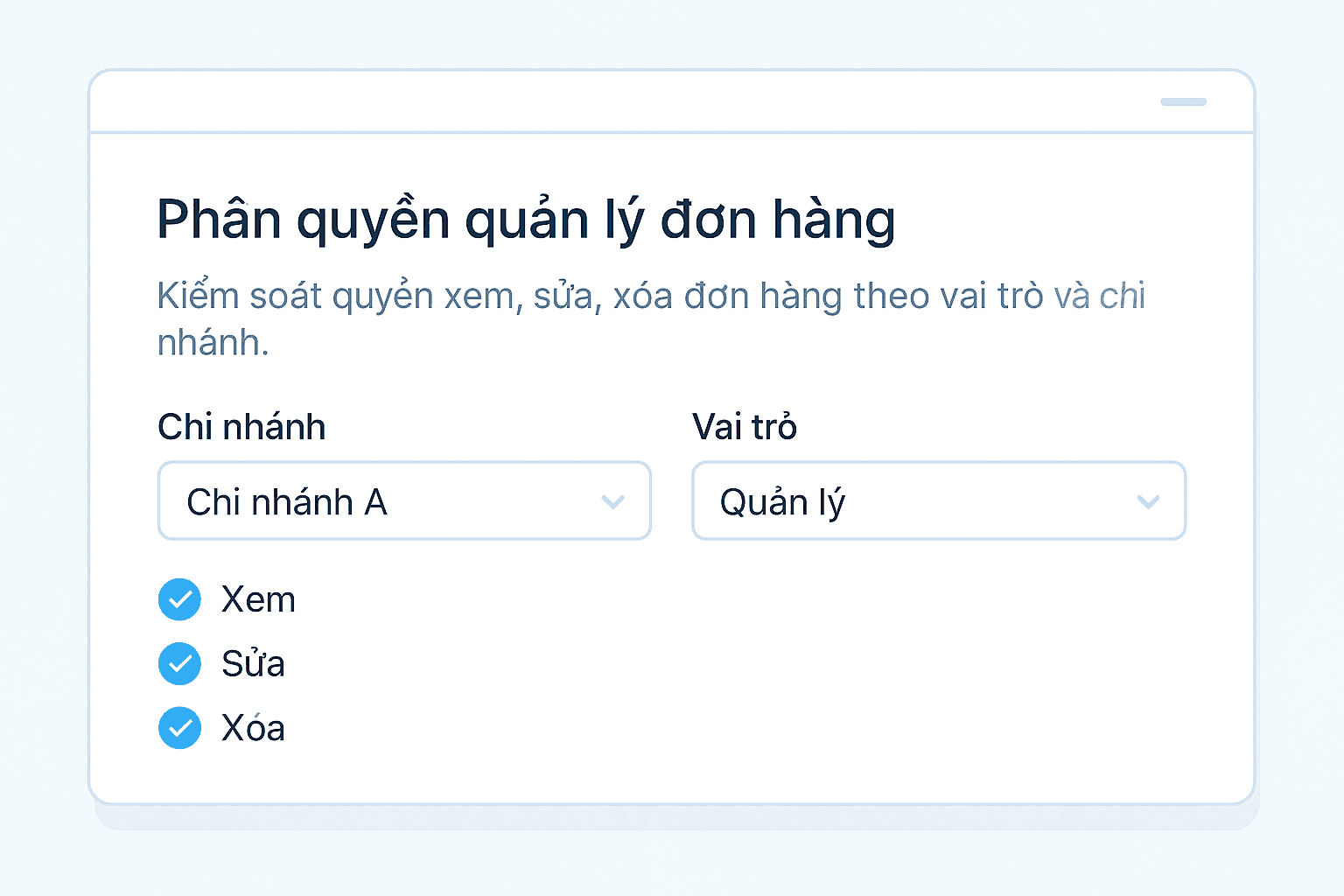This screenshot has height=896, width=1344.
Task: Click the "Vai trò" field label
Action: click(x=745, y=427)
